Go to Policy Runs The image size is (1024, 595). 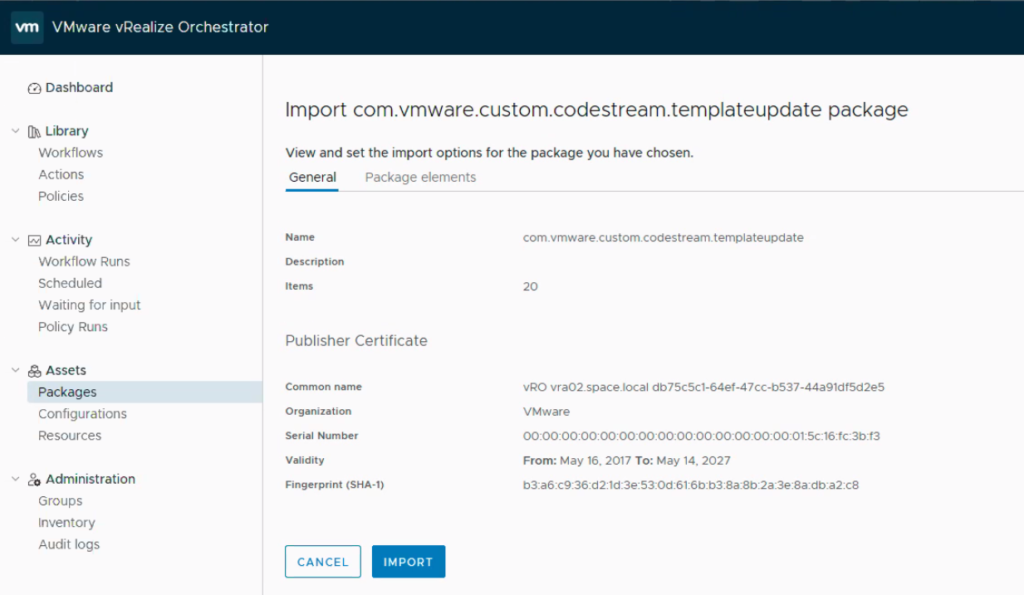(72, 327)
